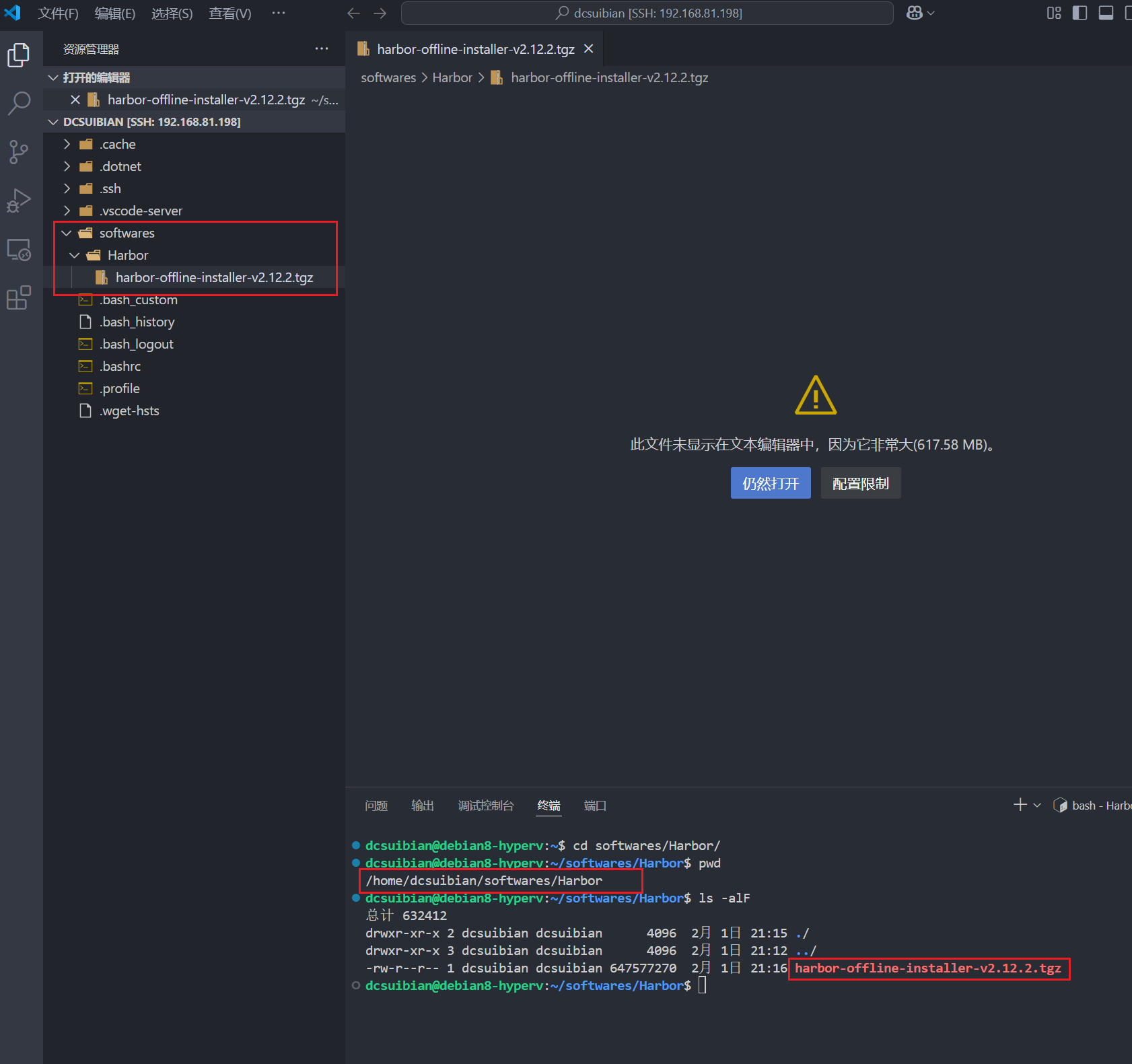
Task: Open the .bash_logout file
Action: click(x=194, y=344)
